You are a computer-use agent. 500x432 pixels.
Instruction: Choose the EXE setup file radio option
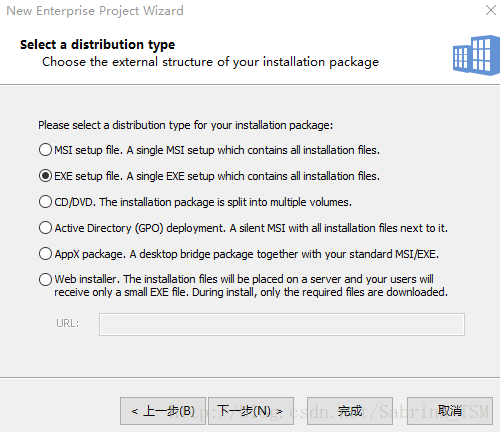tap(45, 176)
